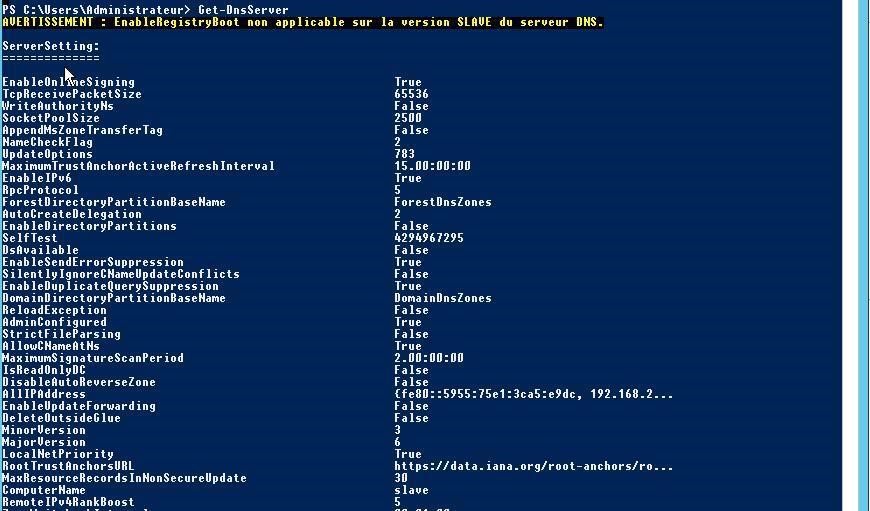Select the LocalNetPriority True value
This screenshot has height=511, width=870.
408,454
